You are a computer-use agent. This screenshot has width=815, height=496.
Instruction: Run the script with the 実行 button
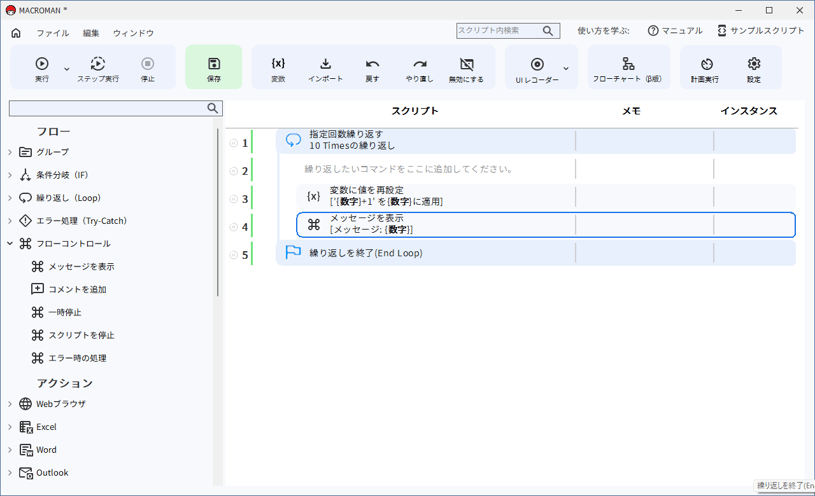(42, 67)
